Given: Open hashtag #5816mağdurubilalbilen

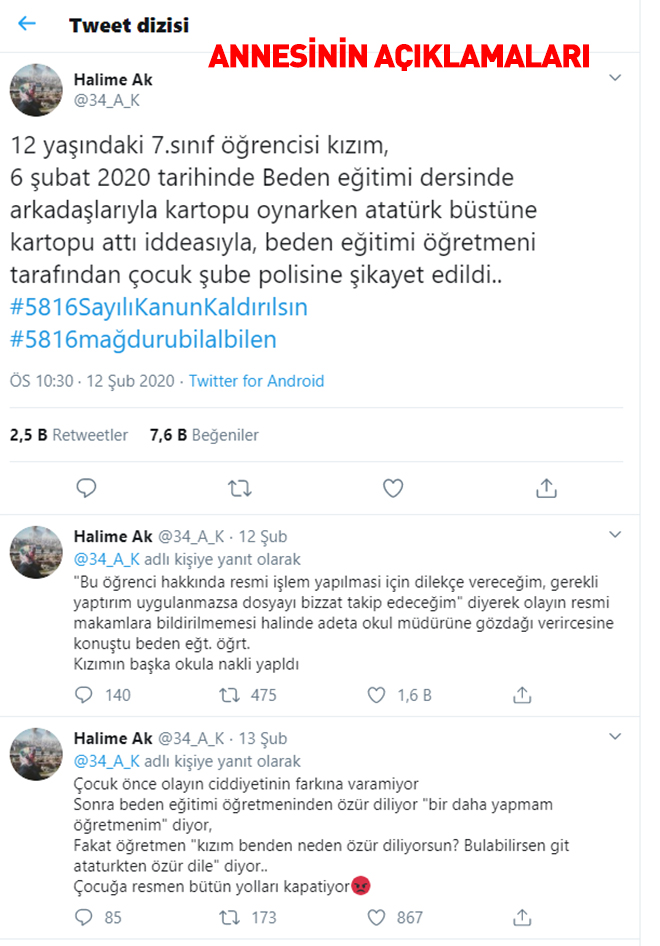Looking at the screenshot, I should 144,340.
